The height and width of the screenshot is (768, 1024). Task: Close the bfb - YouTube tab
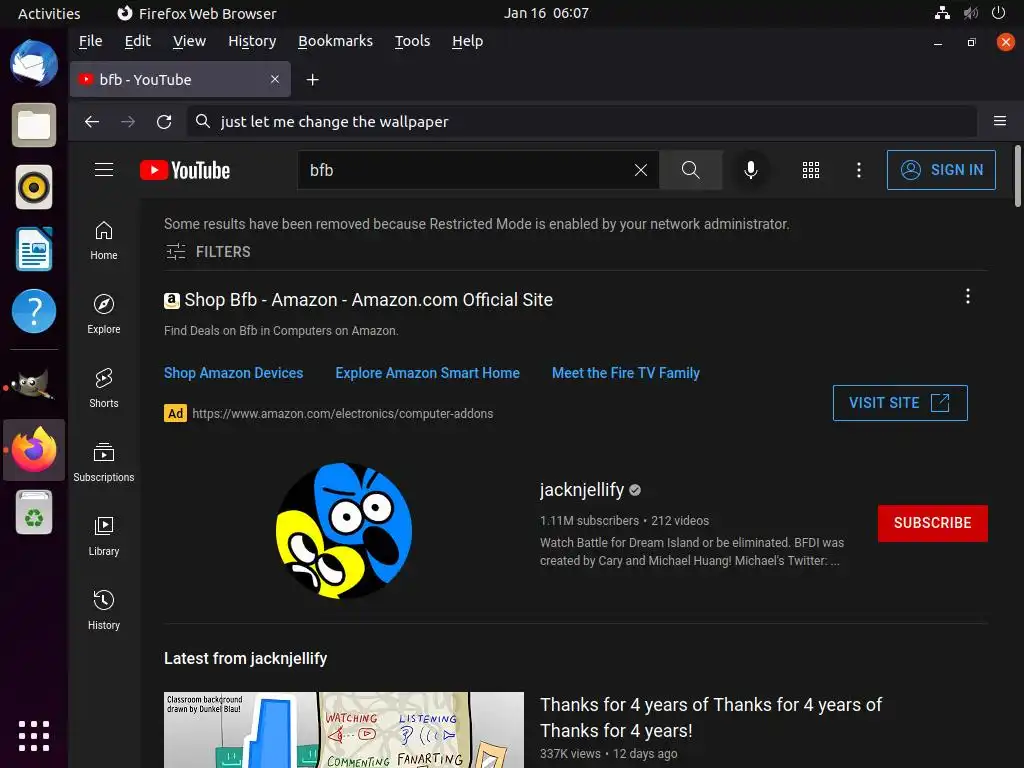click(275, 79)
